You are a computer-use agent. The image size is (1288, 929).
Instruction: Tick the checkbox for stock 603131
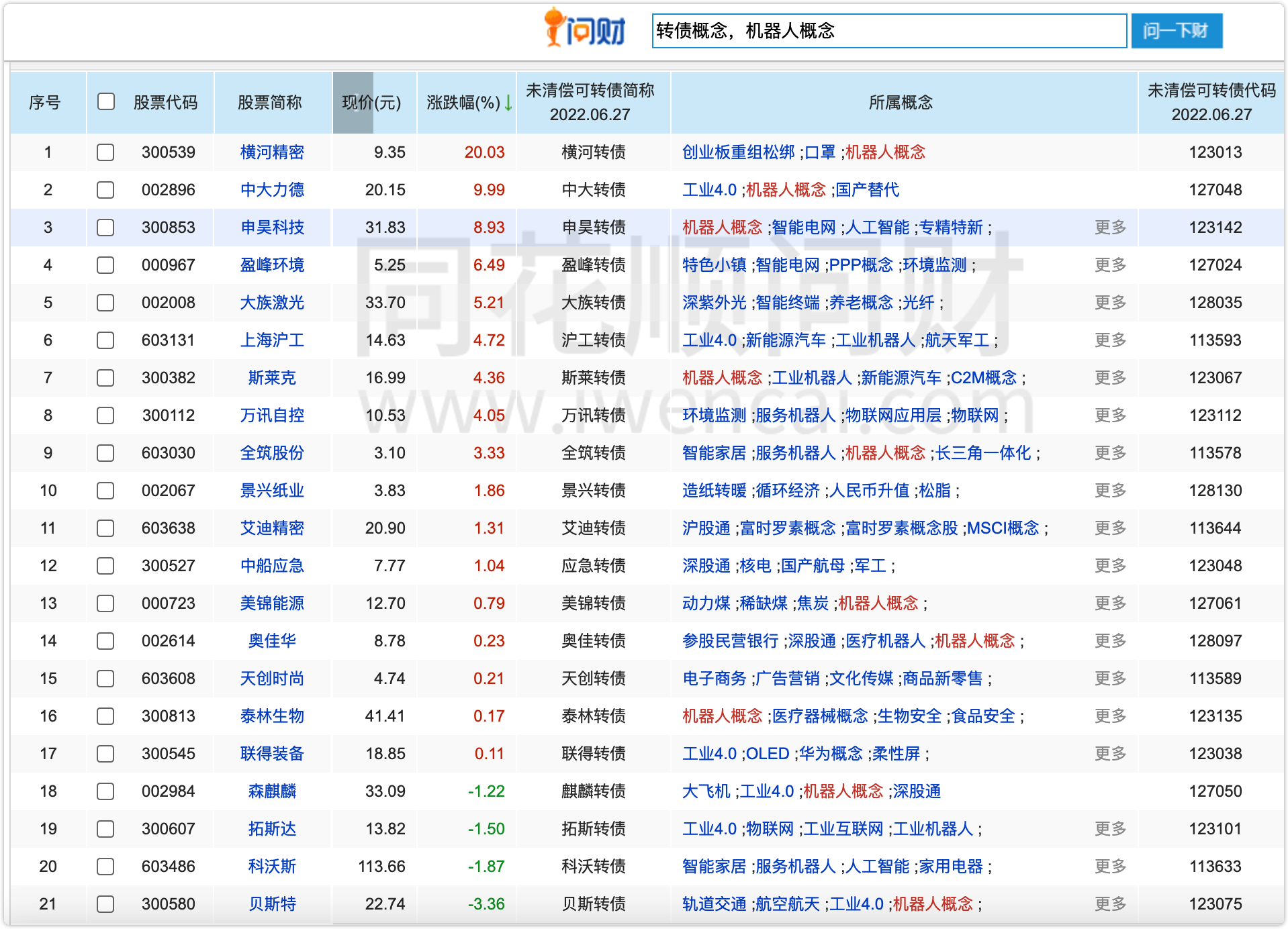pos(105,340)
